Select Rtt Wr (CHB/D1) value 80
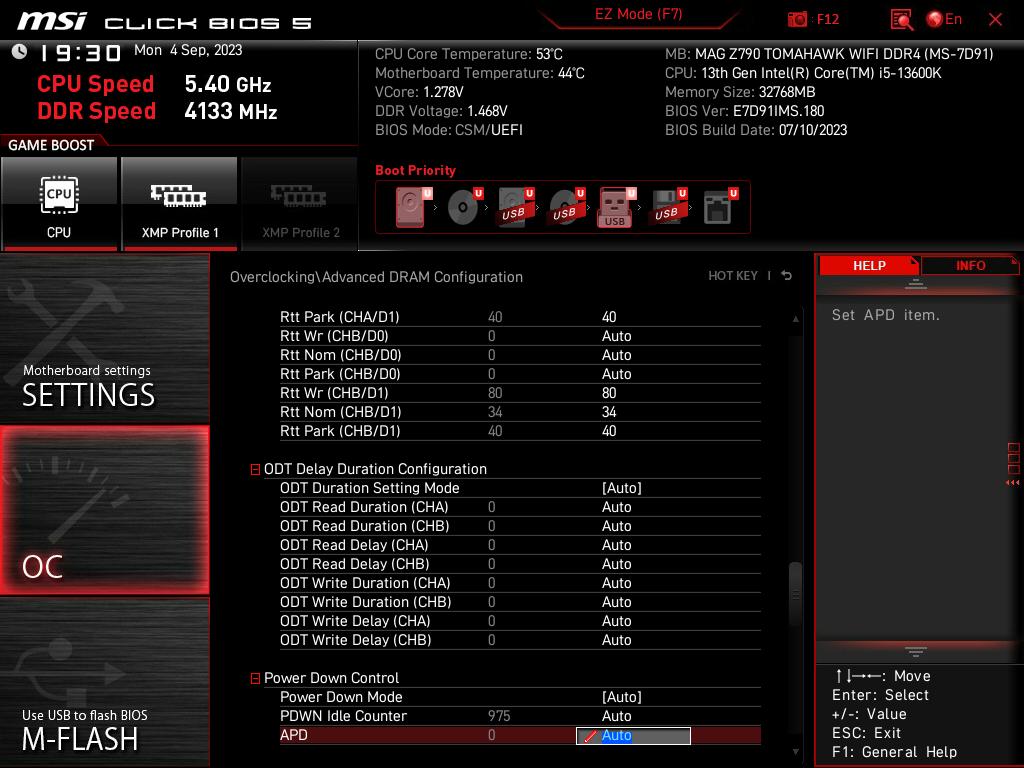The width and height of the screenshot is (1024, 768). pyautogui.click(x=609, y=392)
